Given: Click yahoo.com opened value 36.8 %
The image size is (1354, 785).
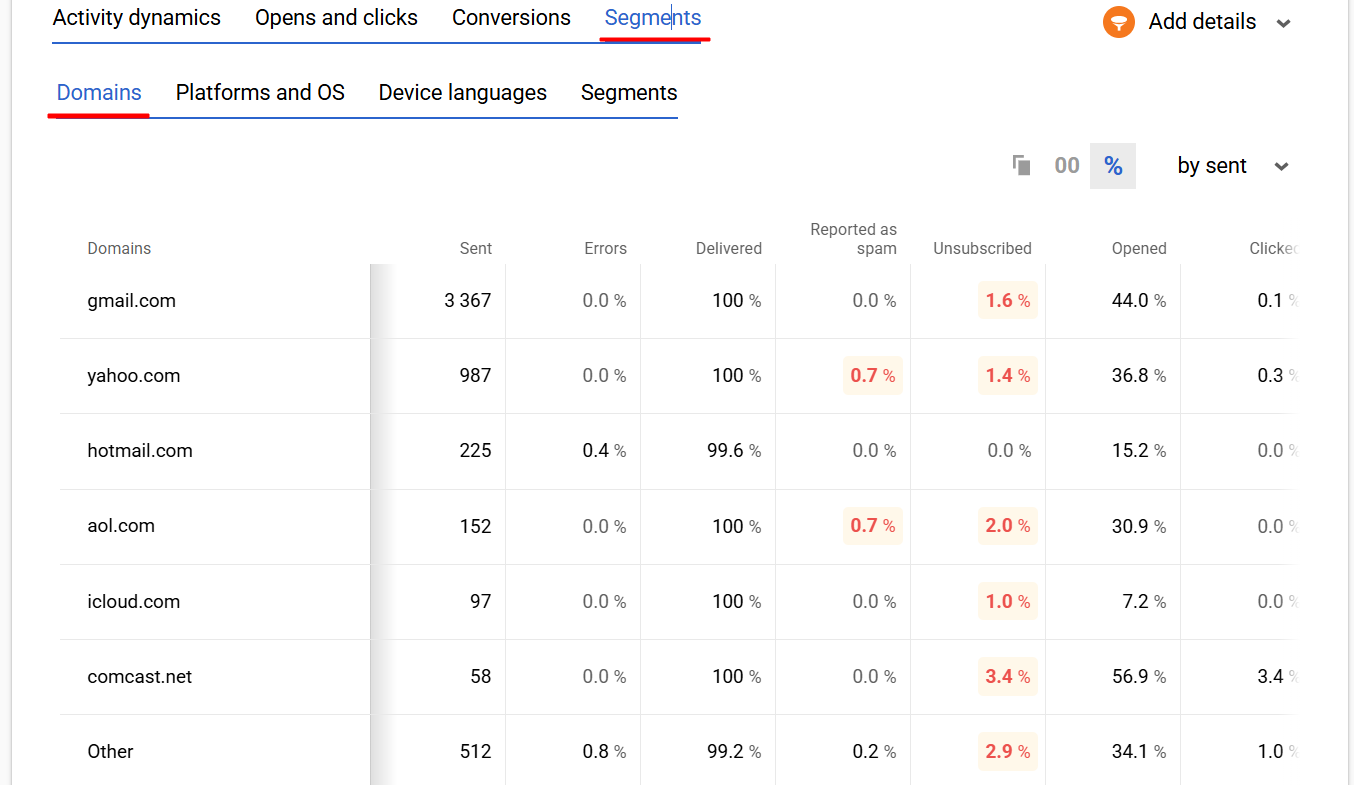Looking at the screenshot, I should (1139, 376).
